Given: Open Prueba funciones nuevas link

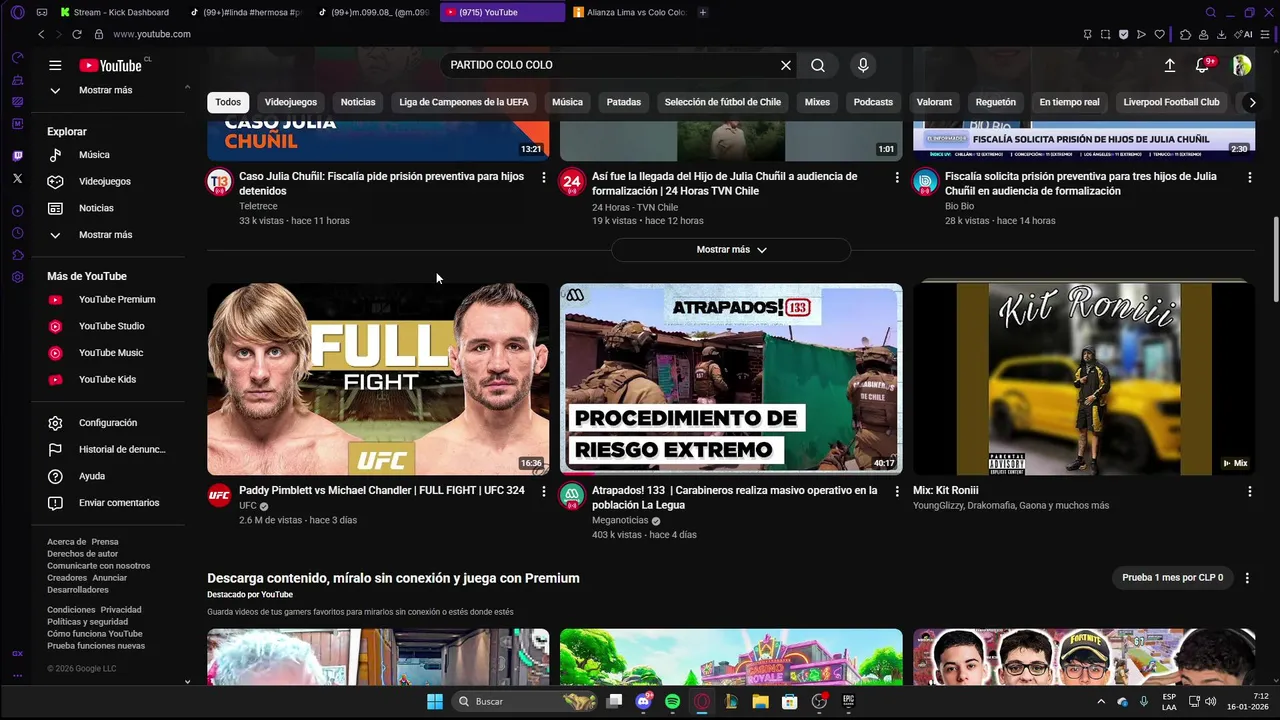Looking at the screenshot, I should tap(96, 646).
